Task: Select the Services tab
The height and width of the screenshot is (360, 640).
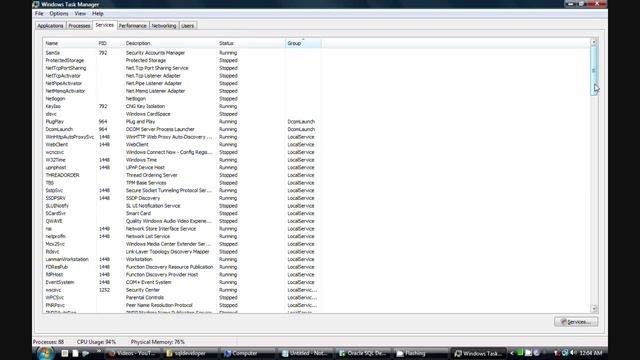Action: (x=104, y=25)
